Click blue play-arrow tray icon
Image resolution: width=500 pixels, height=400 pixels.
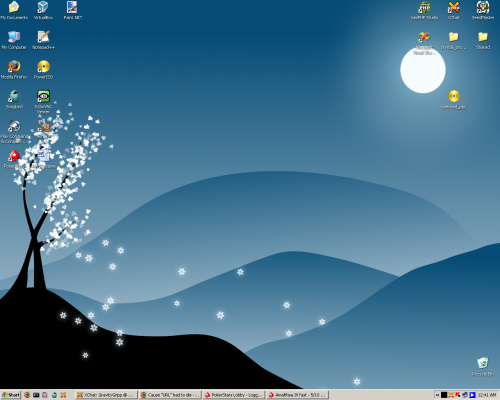coord(472,395)
